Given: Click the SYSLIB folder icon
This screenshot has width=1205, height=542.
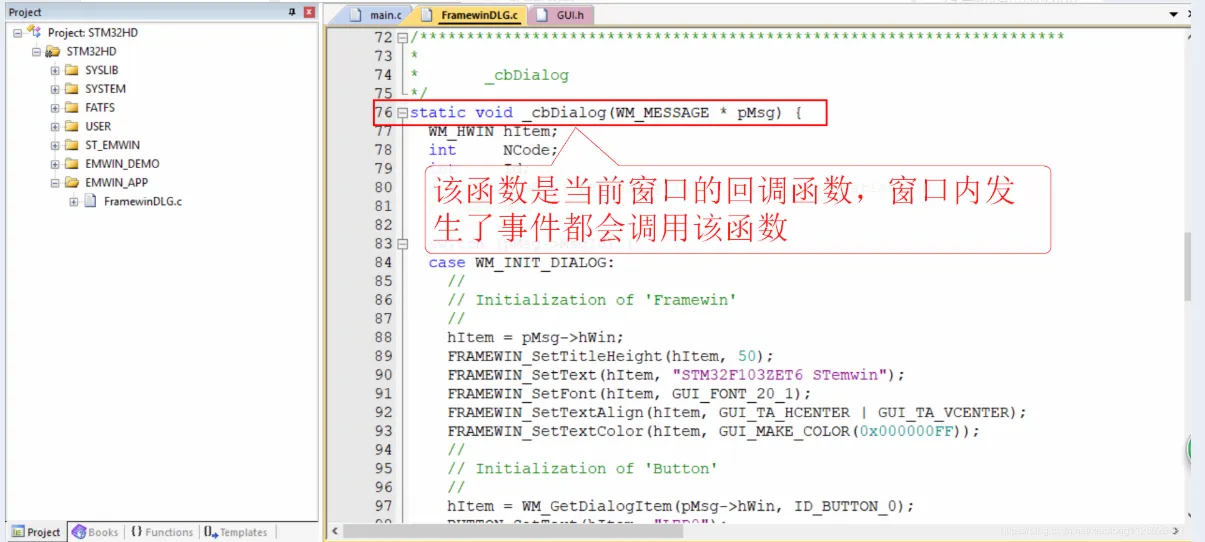Looking at the screenshot, I should (71, 70).
